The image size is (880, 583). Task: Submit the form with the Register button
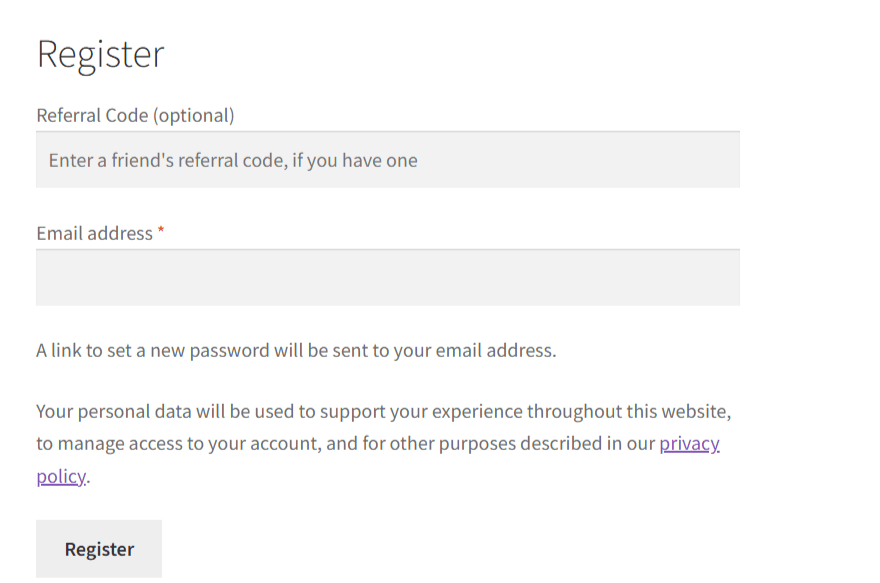pyautogui.click(x=99, y=549)
